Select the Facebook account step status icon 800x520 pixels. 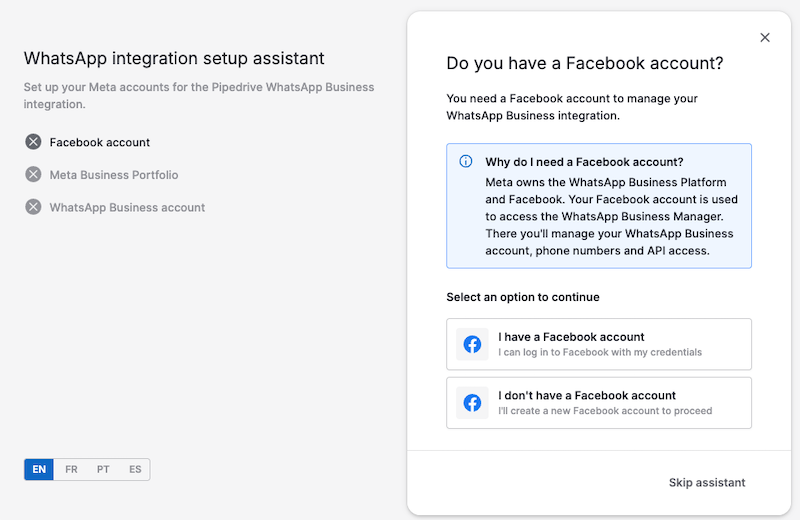tap(33, 142)
